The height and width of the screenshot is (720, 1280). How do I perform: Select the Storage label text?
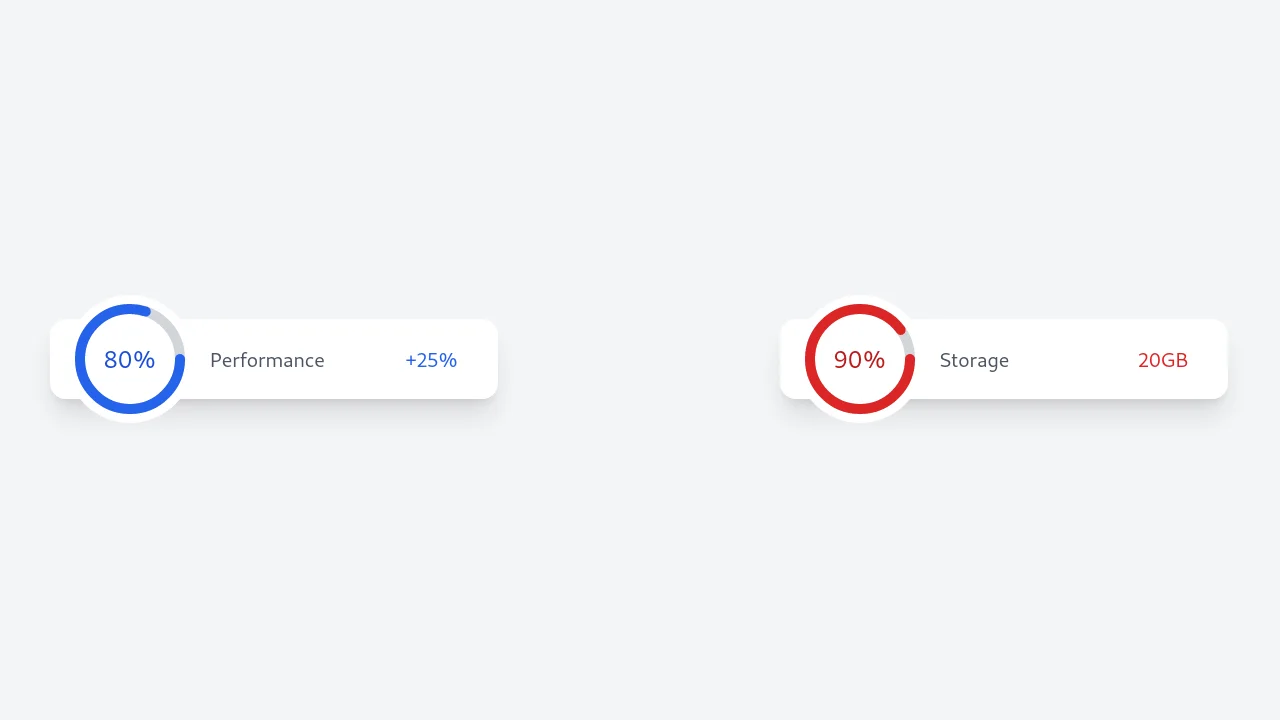tap(974, 360)
